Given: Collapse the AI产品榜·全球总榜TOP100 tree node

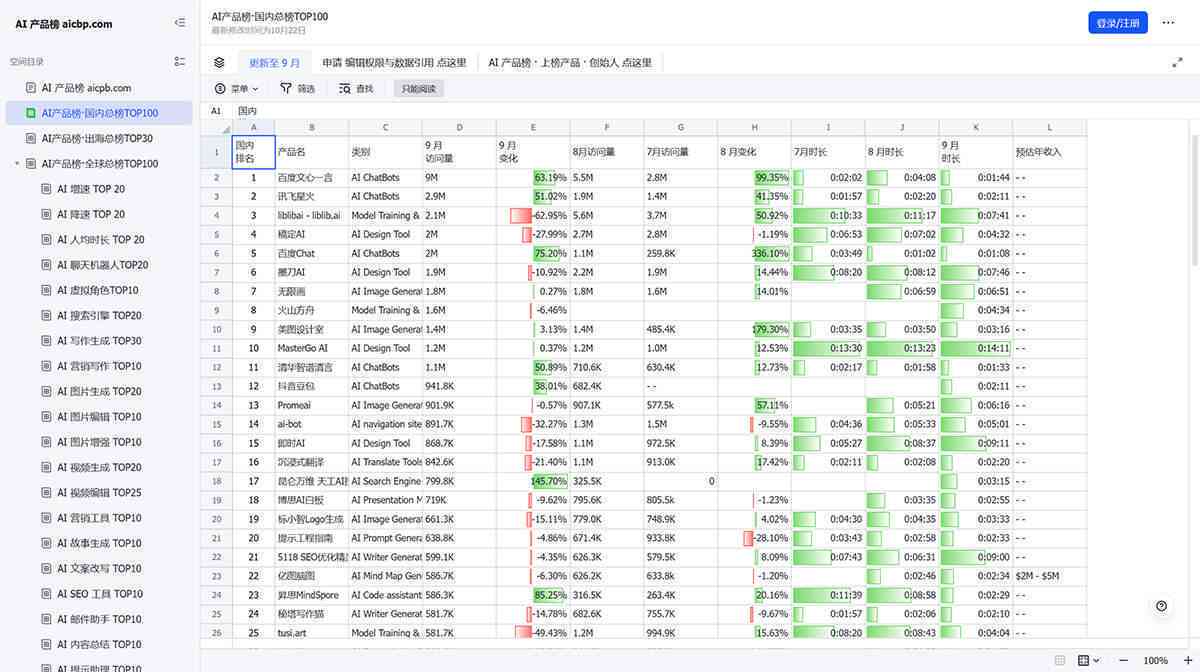Looking at the screenshot, I should 17,164.
